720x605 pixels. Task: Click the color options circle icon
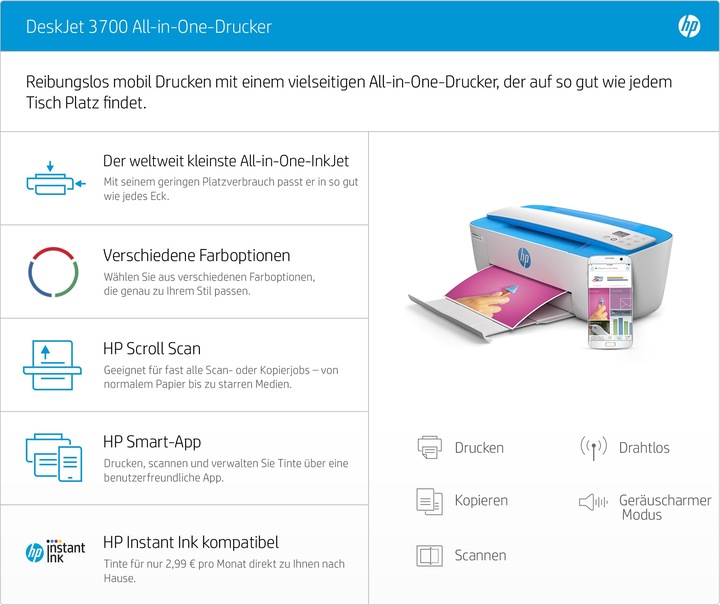53,272
